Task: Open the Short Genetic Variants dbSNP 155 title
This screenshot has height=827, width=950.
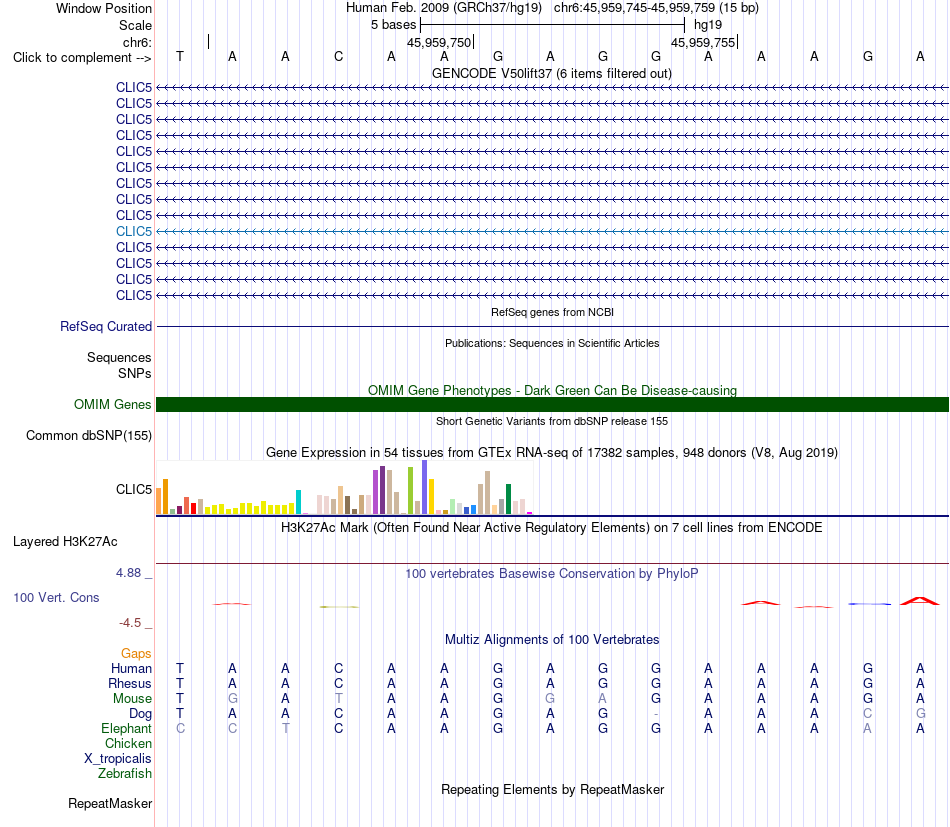Action: coord(552,421)
